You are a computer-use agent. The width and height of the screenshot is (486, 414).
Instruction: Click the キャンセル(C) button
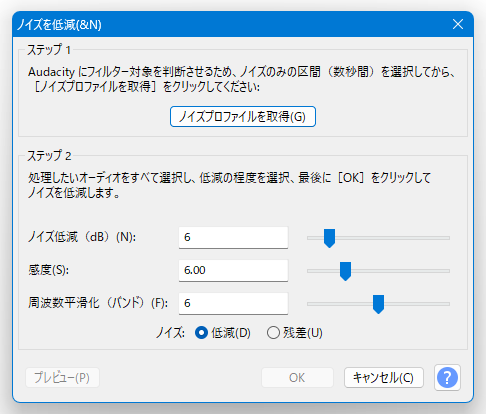coord(384,378)
